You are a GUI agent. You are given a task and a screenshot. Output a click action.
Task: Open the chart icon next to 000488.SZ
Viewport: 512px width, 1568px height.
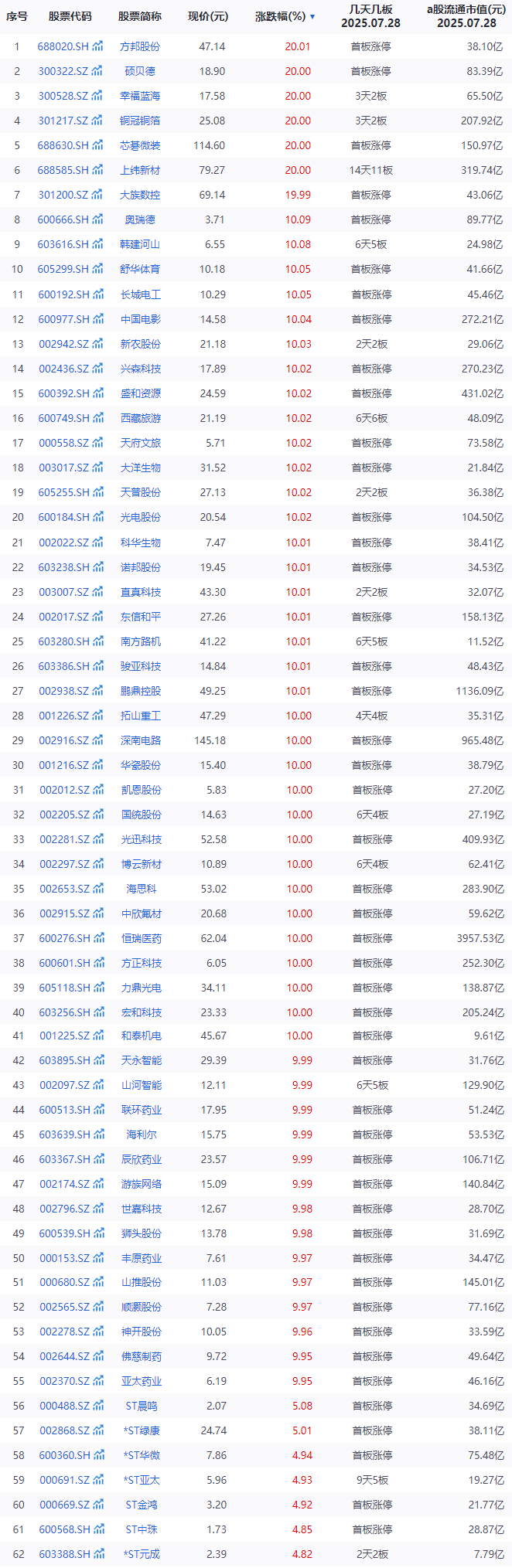pos(97,1406)
